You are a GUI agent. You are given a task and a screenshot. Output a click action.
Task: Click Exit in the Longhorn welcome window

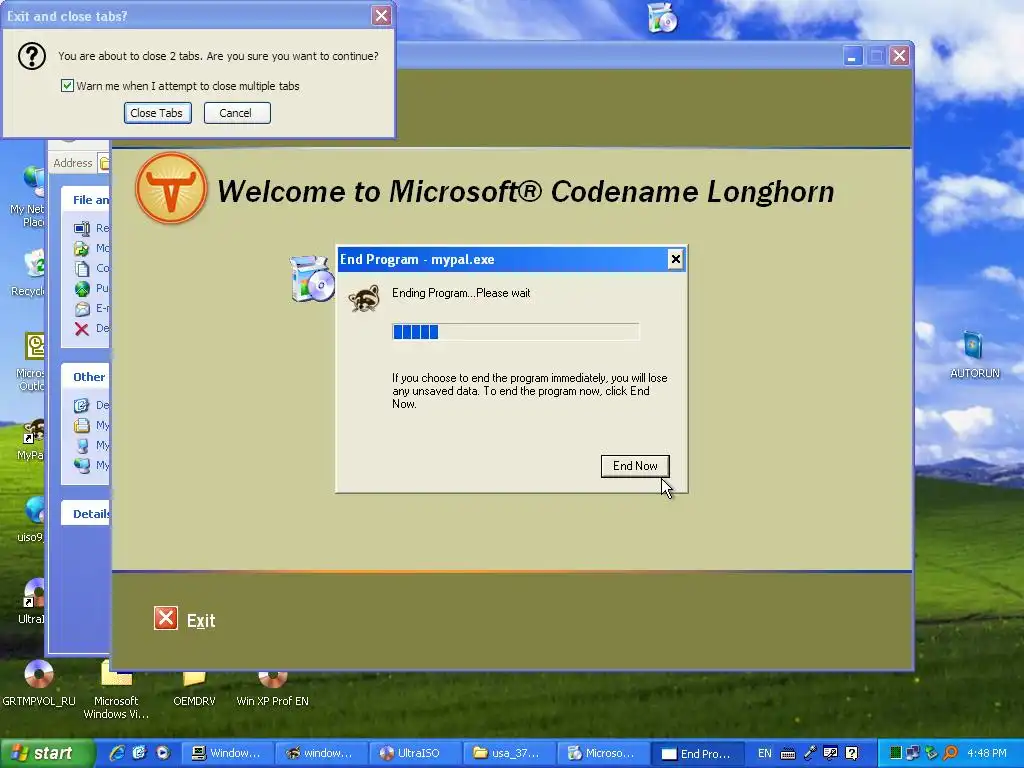(200, 620)
